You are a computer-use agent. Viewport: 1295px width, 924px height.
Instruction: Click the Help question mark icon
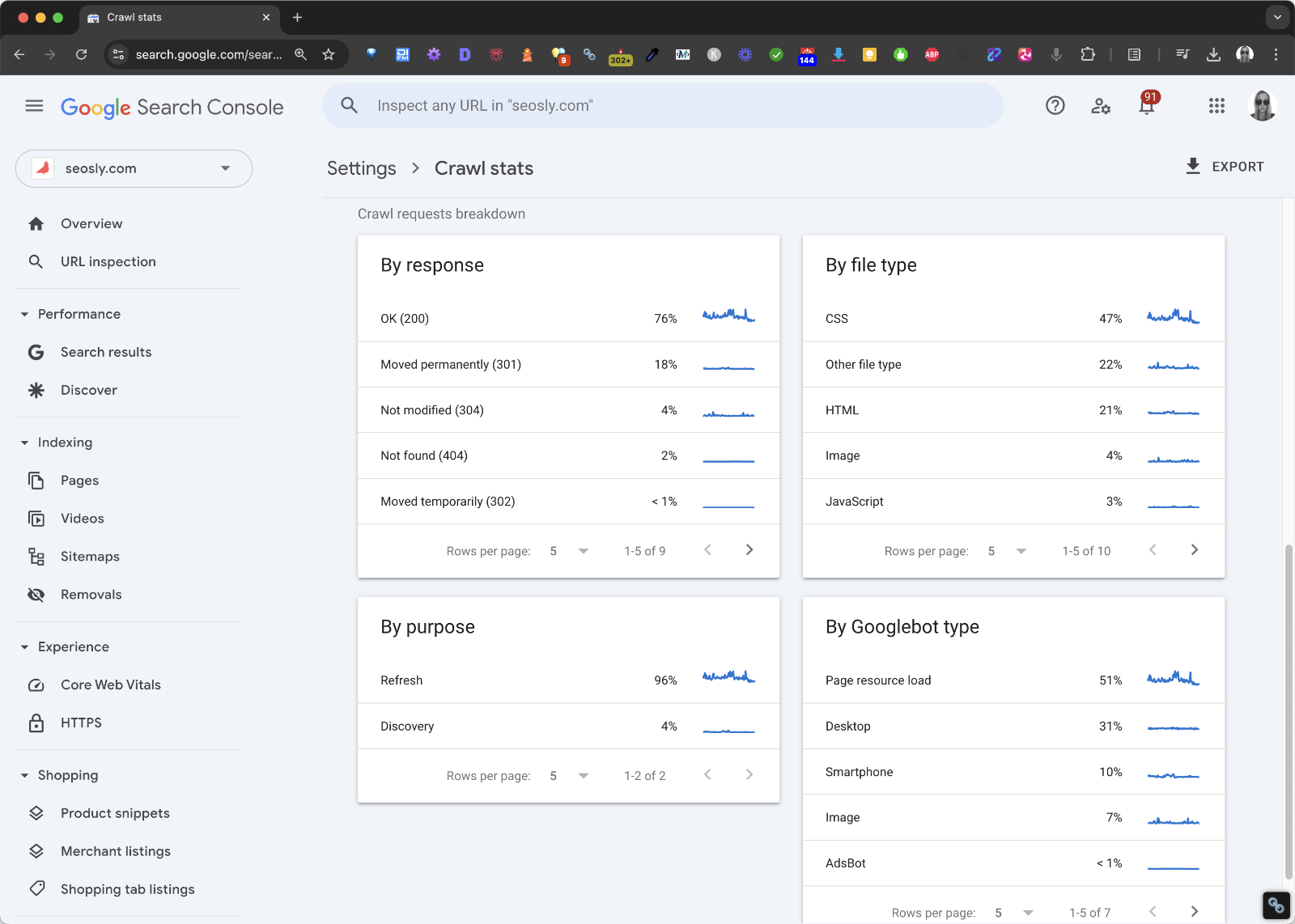pos(1055,106)
